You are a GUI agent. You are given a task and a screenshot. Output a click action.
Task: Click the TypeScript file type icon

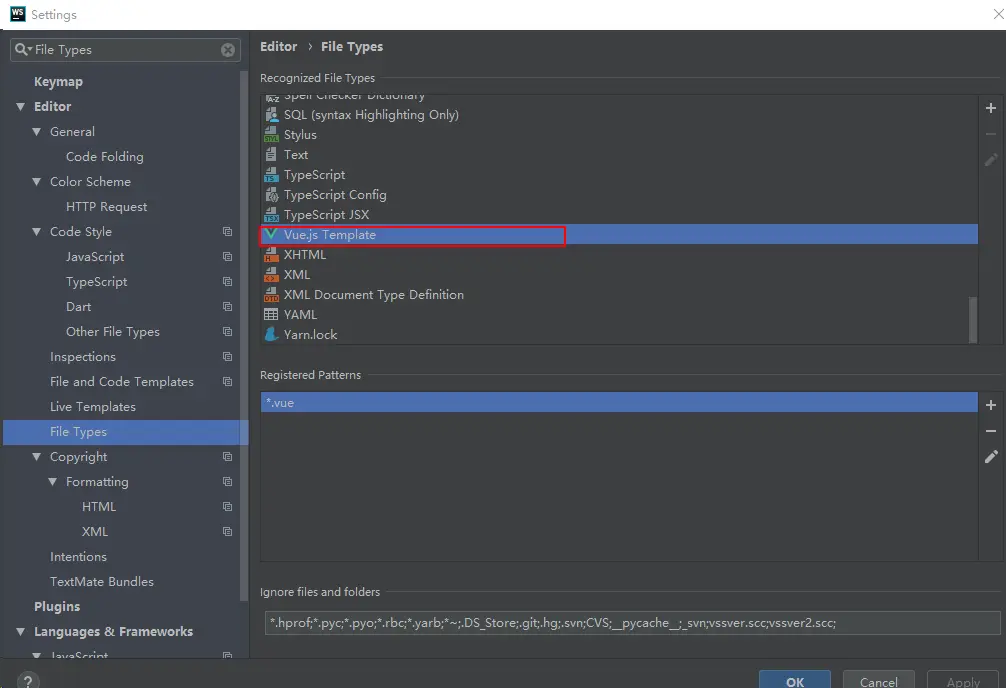click(271, 175)
